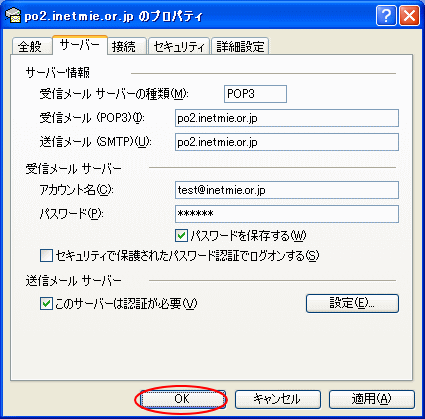
Task: Click the mail account icon in title bar
Action: (x=13, y=15)
